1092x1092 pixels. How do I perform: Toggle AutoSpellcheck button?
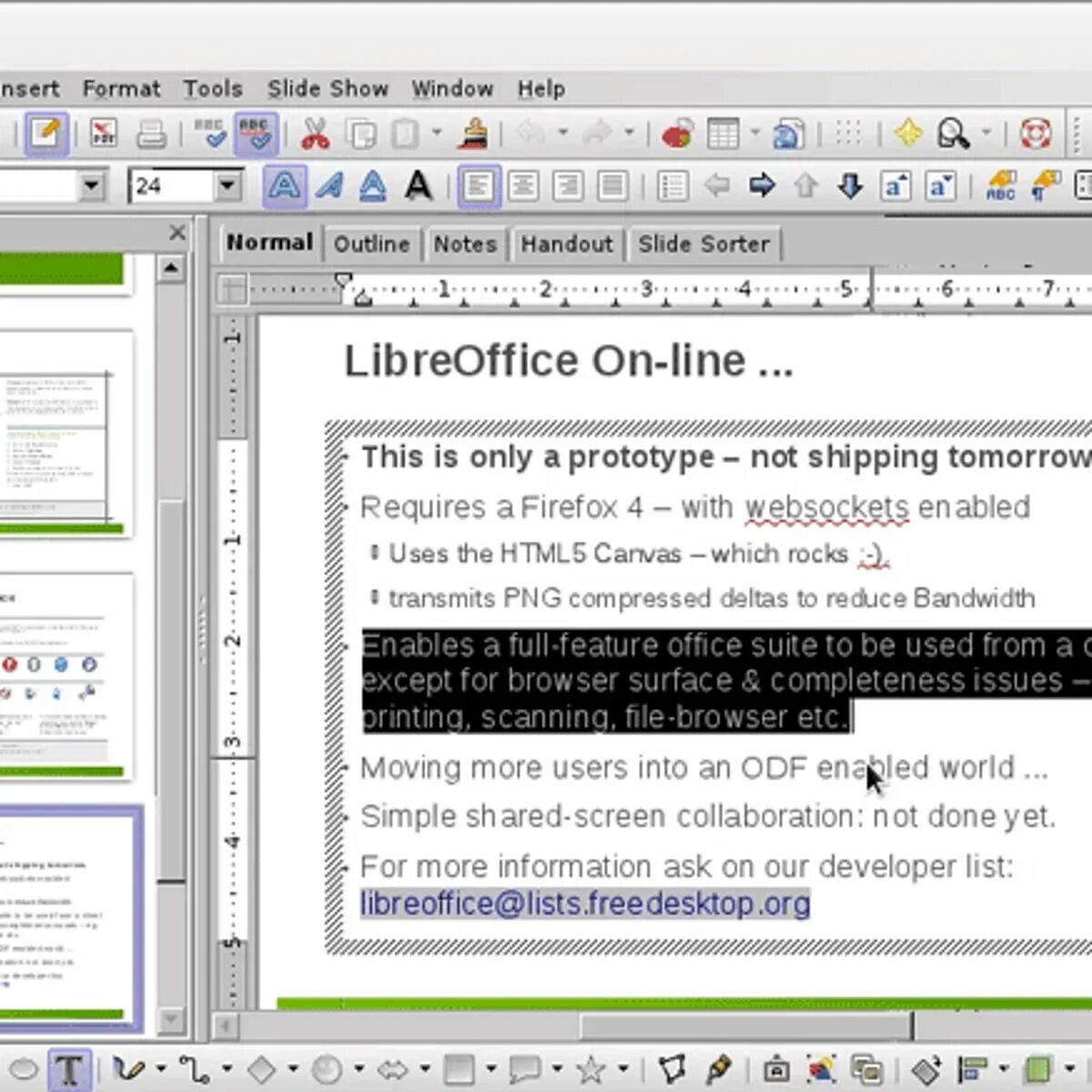(256, 134)
